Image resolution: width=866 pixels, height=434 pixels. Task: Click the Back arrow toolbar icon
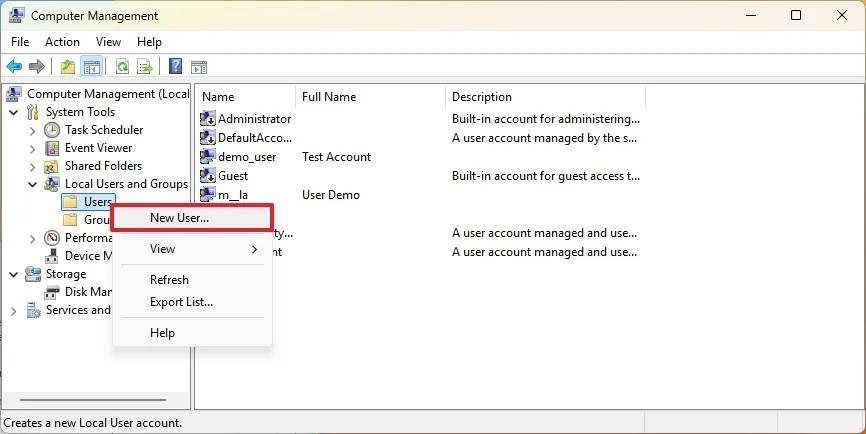coord(14,67)
